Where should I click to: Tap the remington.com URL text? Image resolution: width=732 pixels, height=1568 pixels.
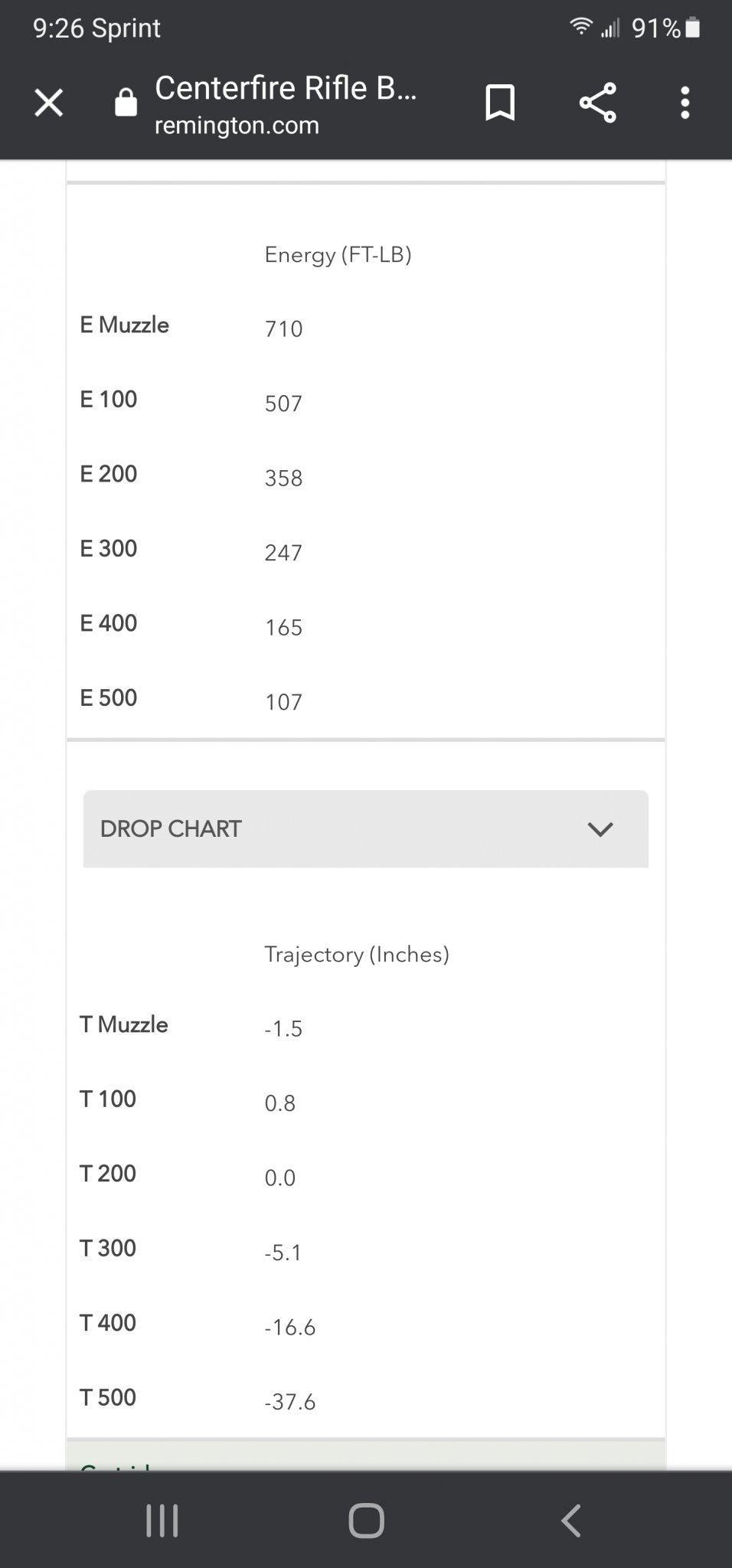point(237,125)
